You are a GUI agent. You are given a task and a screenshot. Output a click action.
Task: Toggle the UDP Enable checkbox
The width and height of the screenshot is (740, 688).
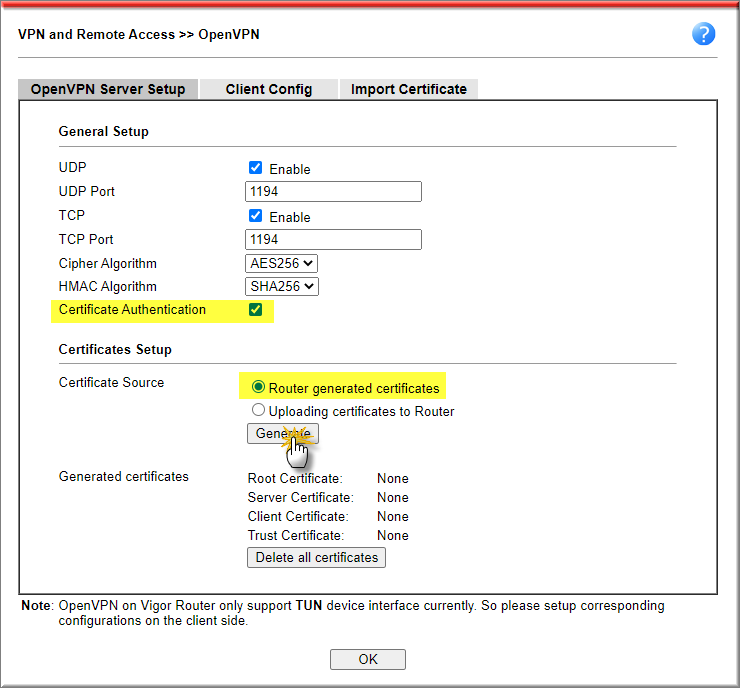pos(255,168)
